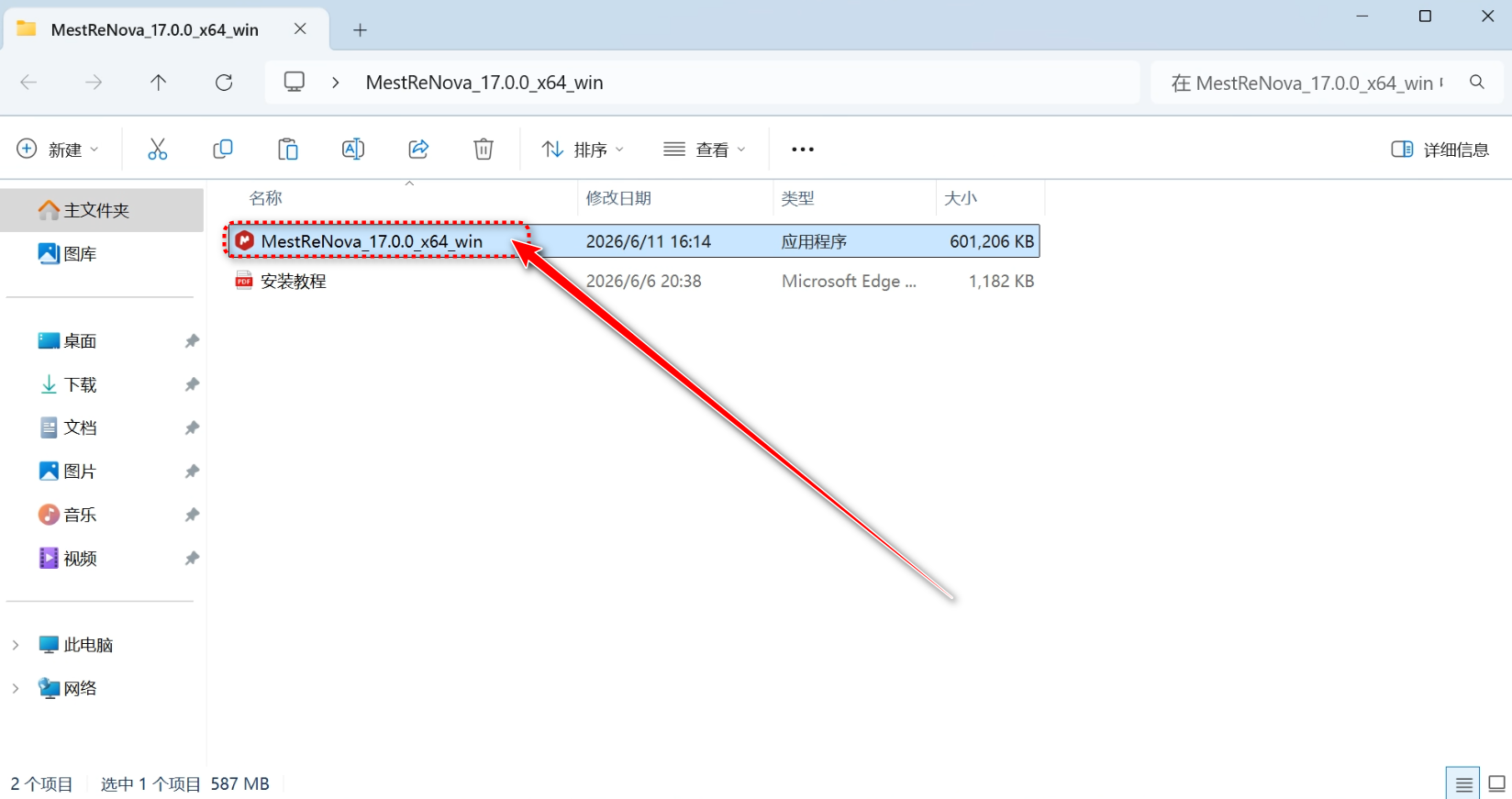
Task: Refresh the current folder
Action: [x=224, y=83]
